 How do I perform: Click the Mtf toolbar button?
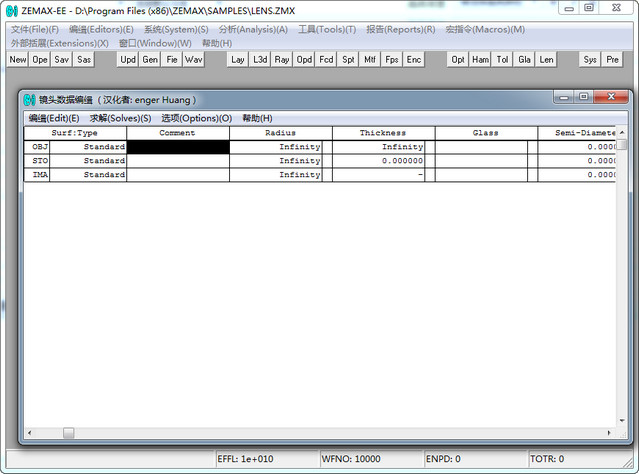370,60
